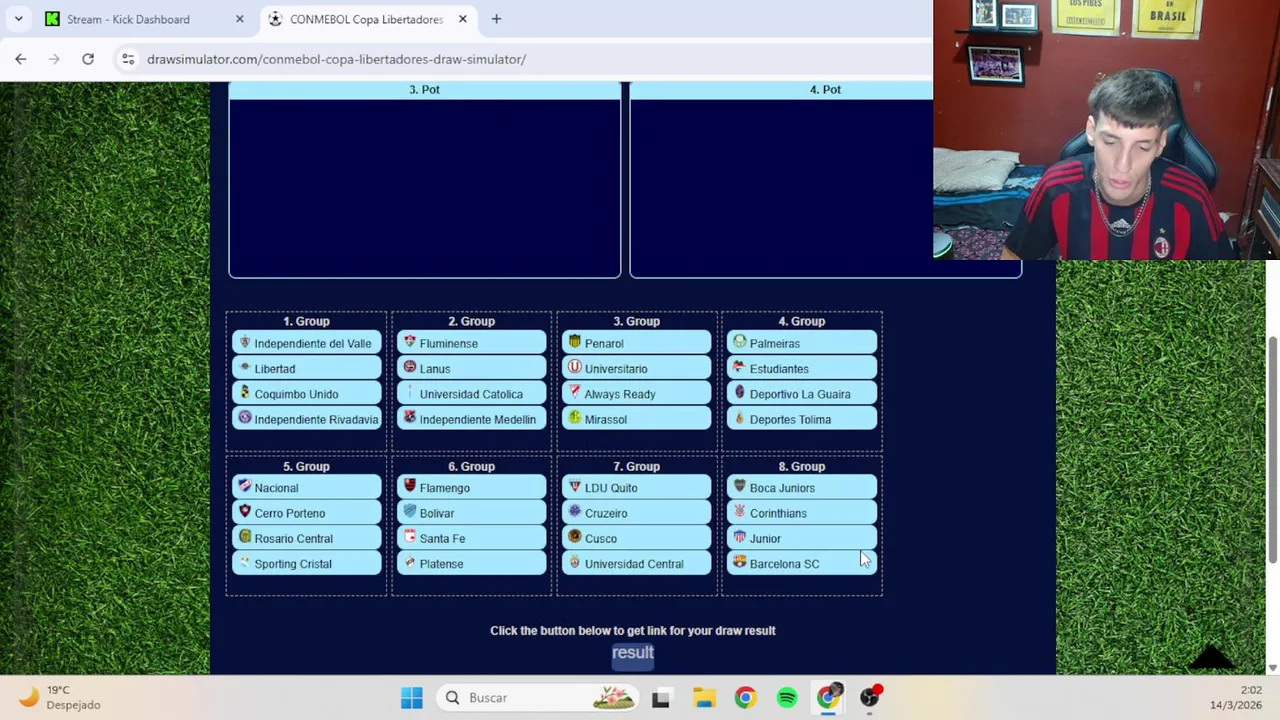
Task: Select the Deportes Tolima entry
Action: click(x=802, y=419)
